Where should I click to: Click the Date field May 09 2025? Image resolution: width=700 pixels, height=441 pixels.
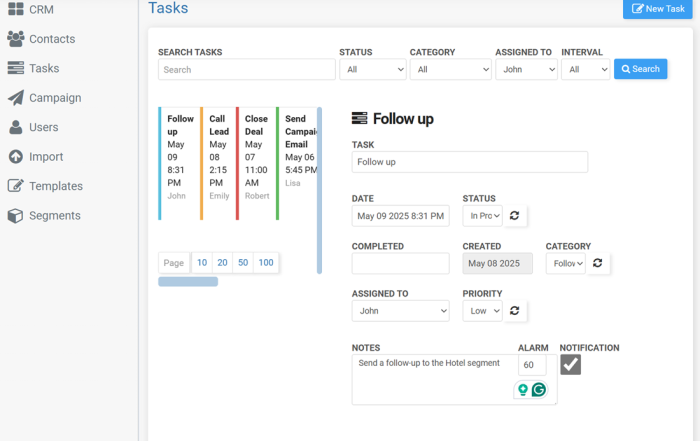click(x=400, y=216)
